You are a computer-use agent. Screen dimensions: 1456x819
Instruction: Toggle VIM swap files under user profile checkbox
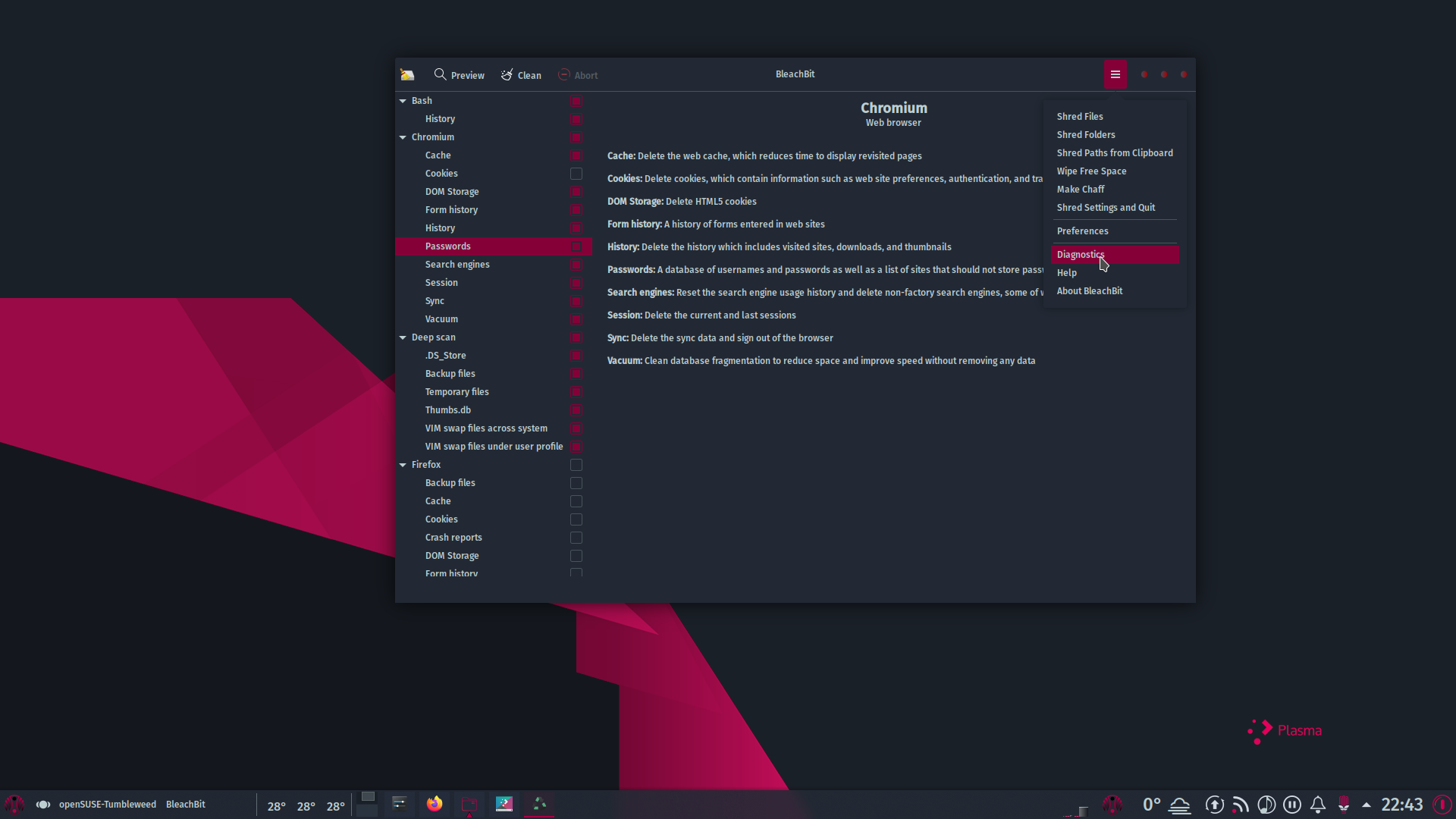coord(576,447)
